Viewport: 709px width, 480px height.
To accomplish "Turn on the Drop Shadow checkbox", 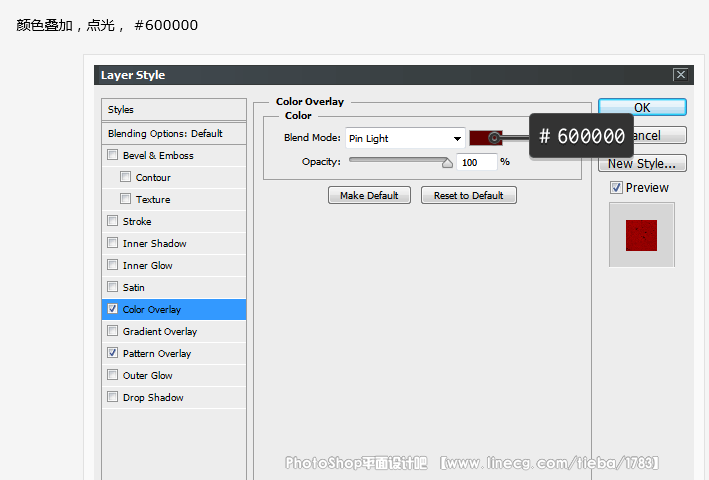I will tap(113, 398).
